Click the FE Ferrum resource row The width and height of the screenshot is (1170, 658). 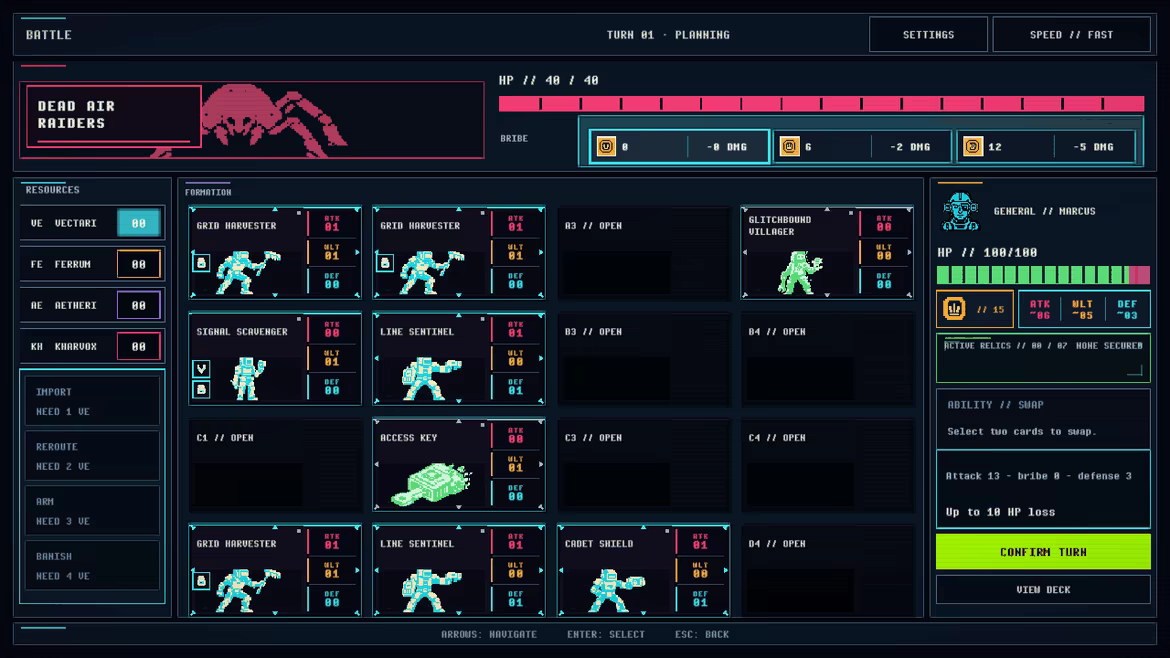[x=93, y=264]
